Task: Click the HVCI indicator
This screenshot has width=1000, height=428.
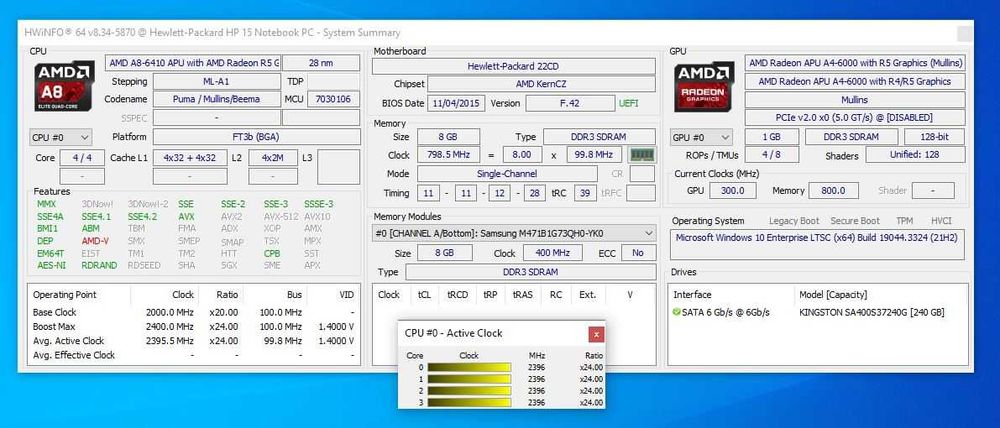Action: click(x=941, y=221)
